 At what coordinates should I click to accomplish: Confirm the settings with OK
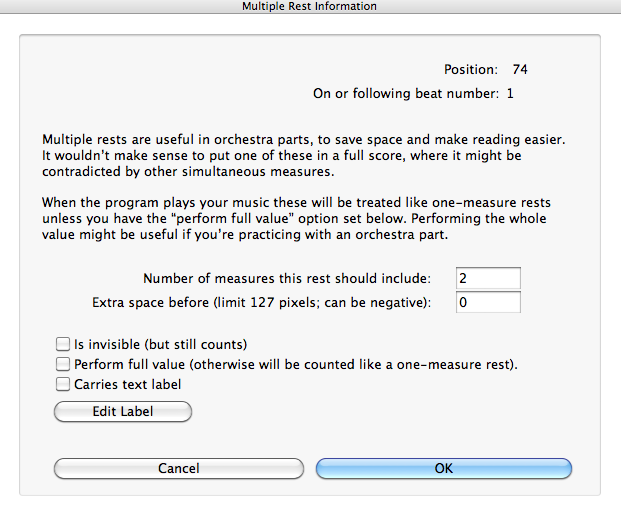pos(444,468)
